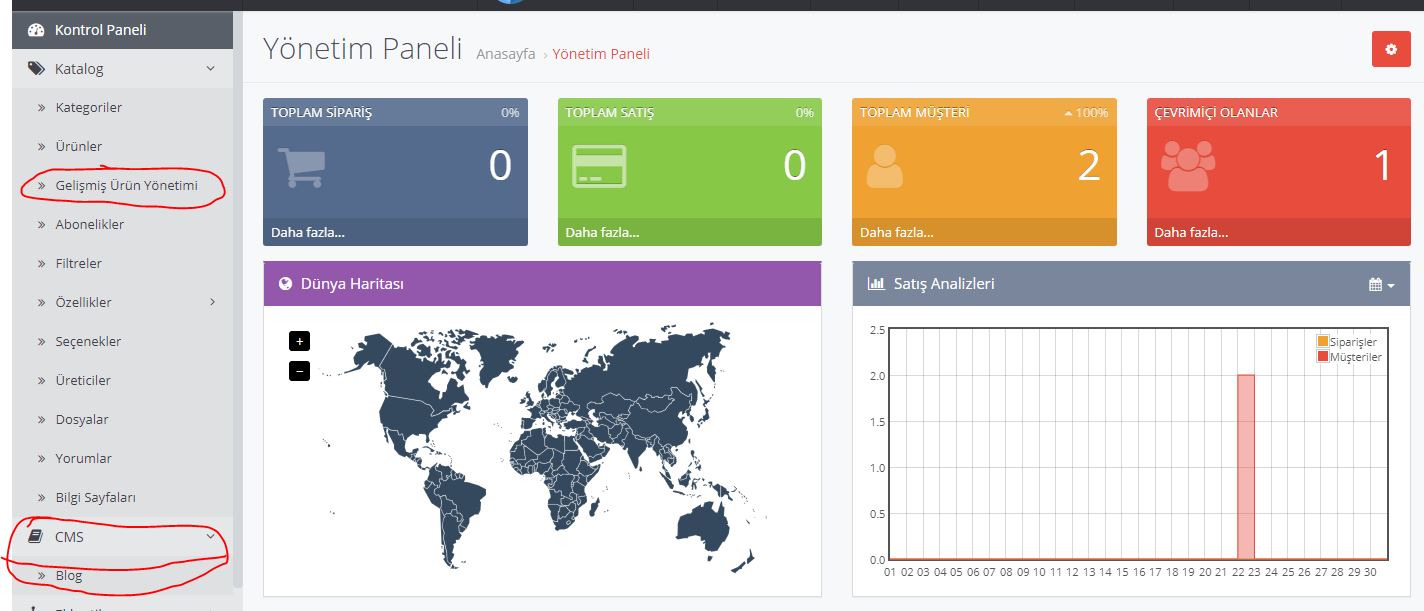Open Gelişmiş Ürün Yönetimi menu item
Screen dimensions: 1424x611
[x=126, y=185]
